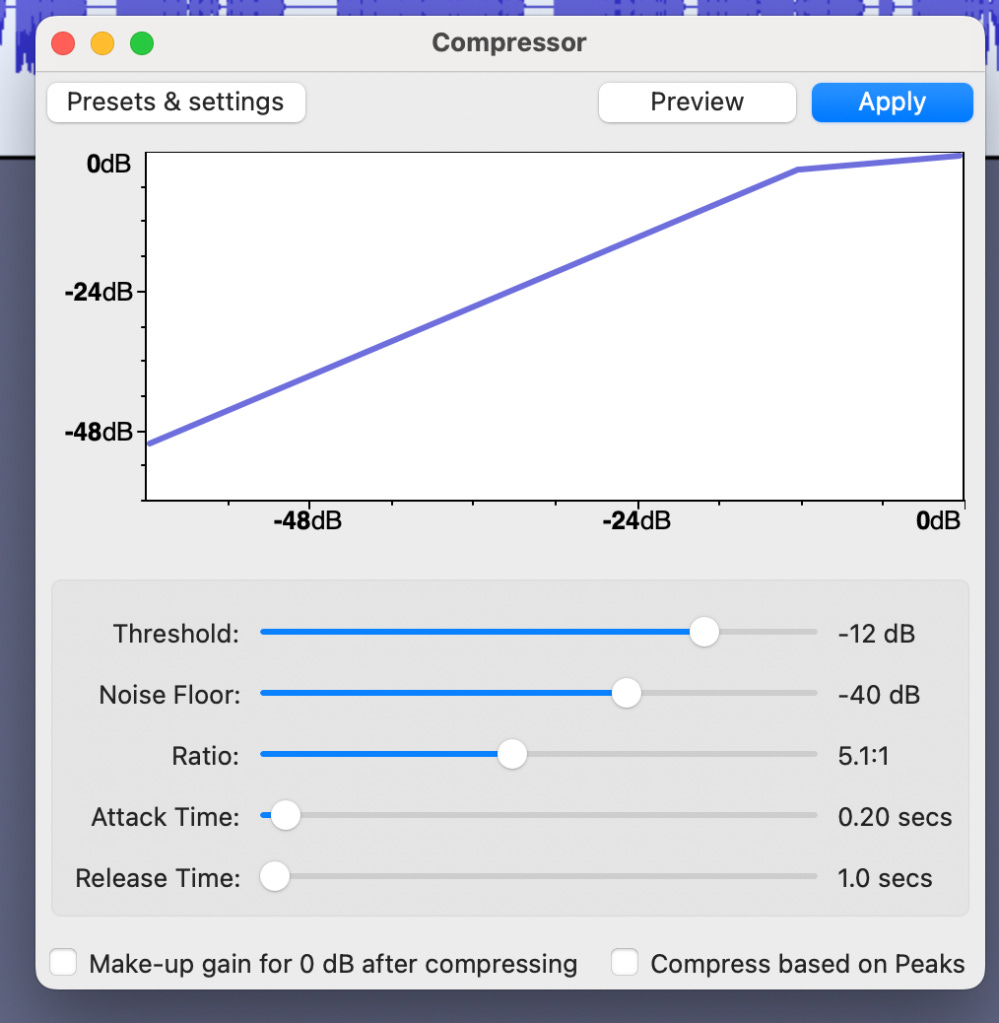
Task: Close the Compressor window
Action: coord(63,44)
